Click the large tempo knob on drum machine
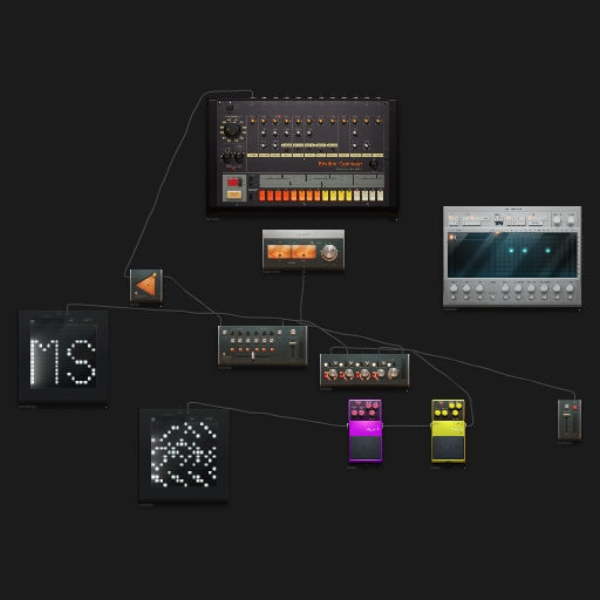The width and height of the screenshot is (600, 600). click(232, 130)
